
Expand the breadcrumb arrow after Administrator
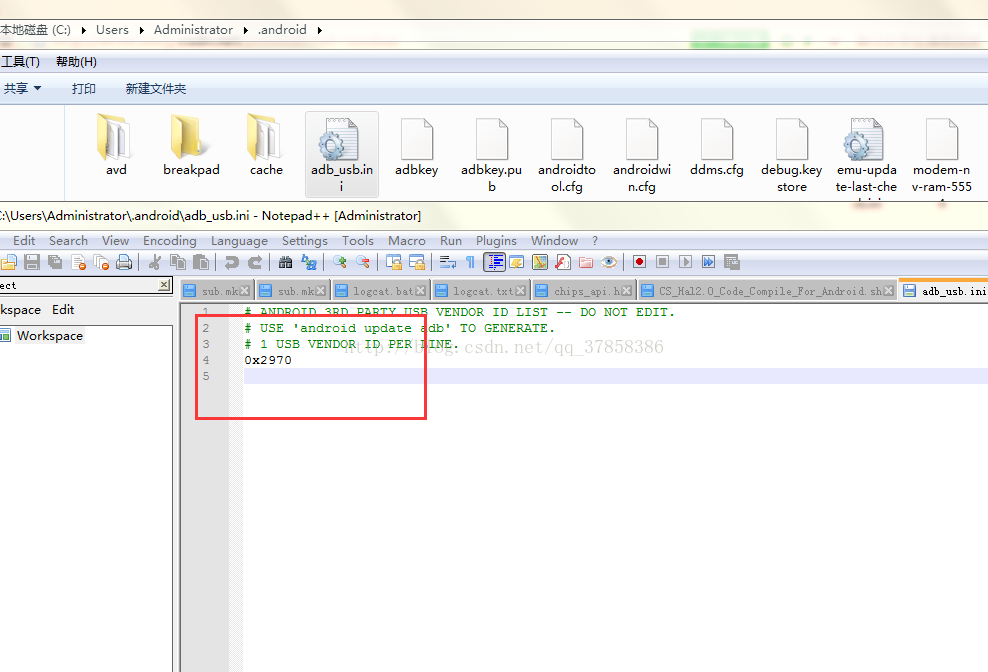[246, 30]
